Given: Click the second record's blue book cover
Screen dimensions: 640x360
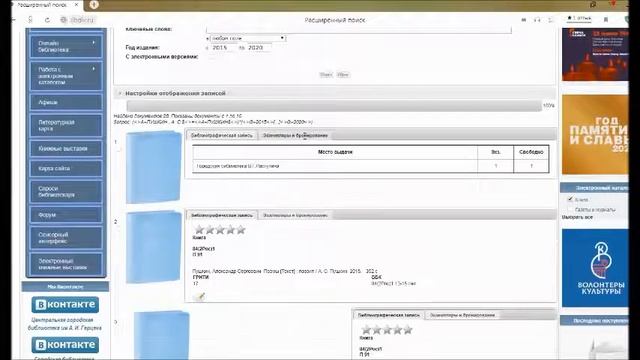Looking at the screenshot, I should 153,247.
